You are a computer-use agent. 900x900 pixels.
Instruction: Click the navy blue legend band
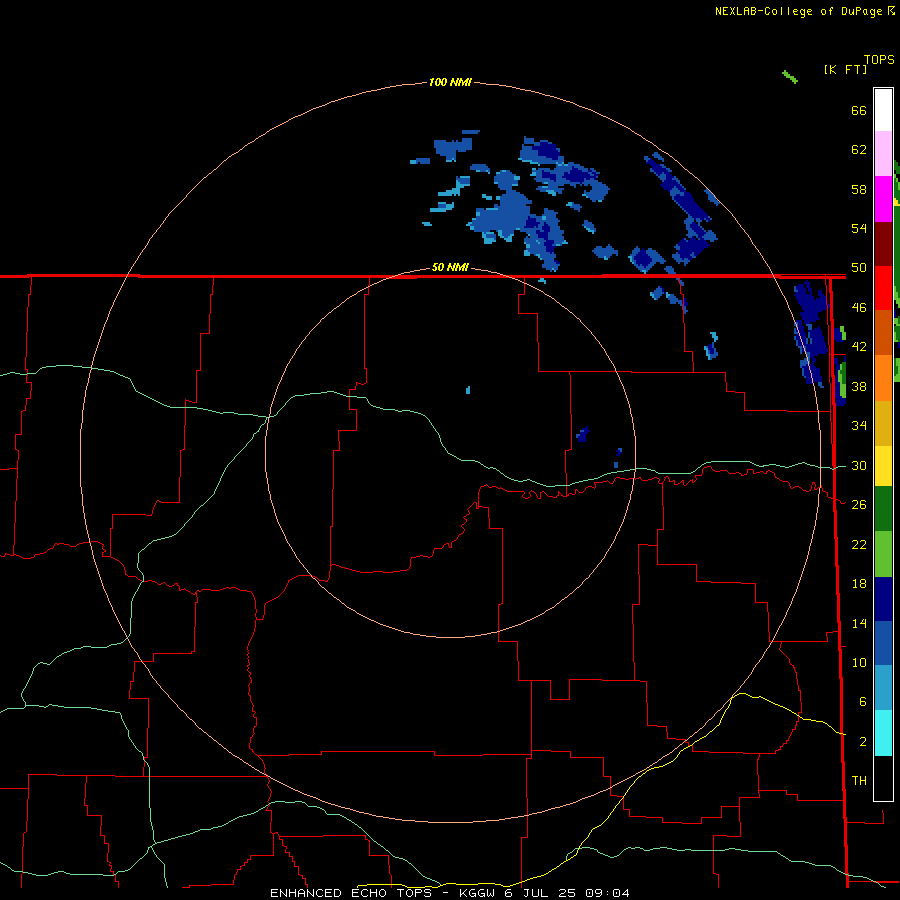pos(883,599)
